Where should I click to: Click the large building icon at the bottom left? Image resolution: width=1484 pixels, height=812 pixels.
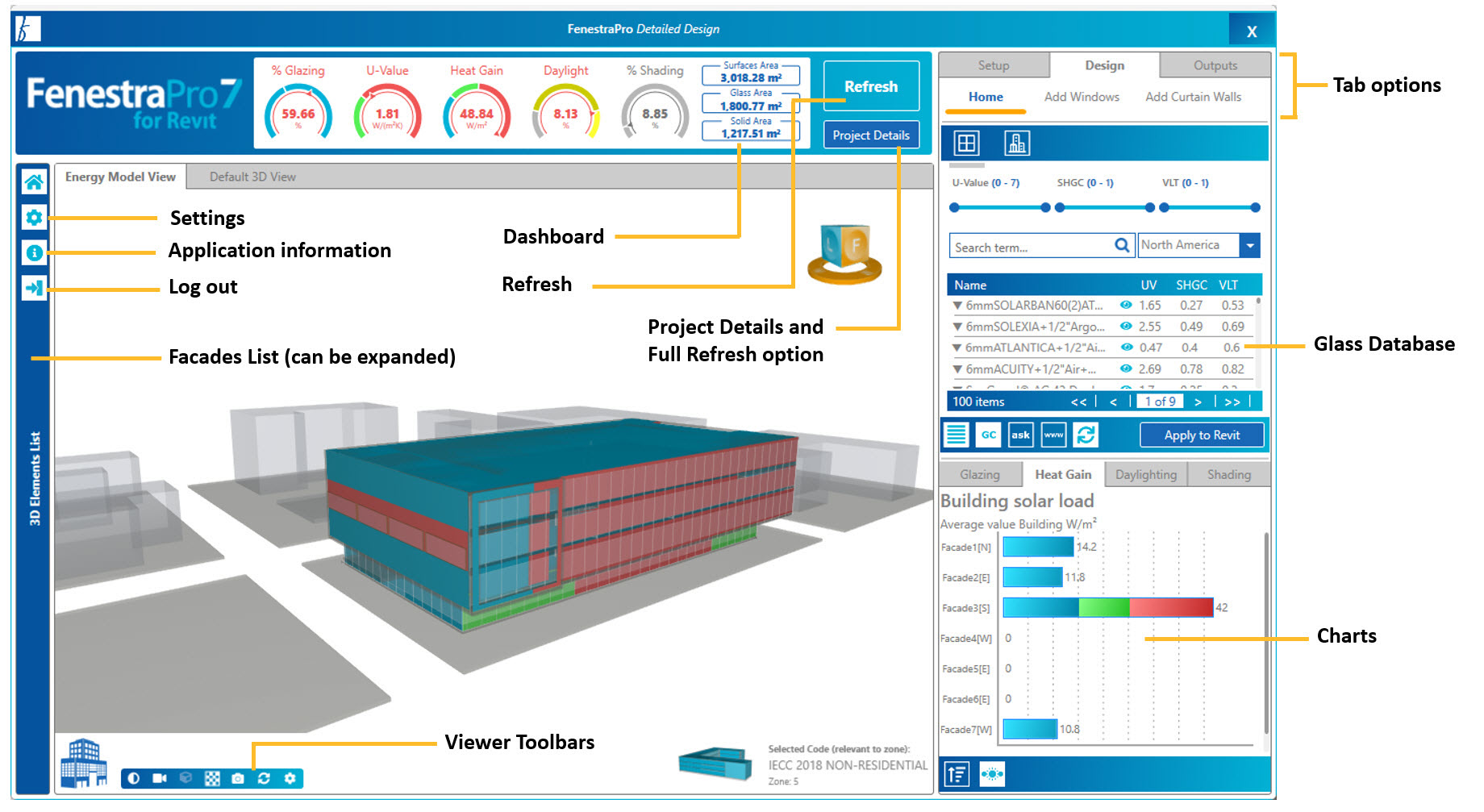[x=84, y=763]
